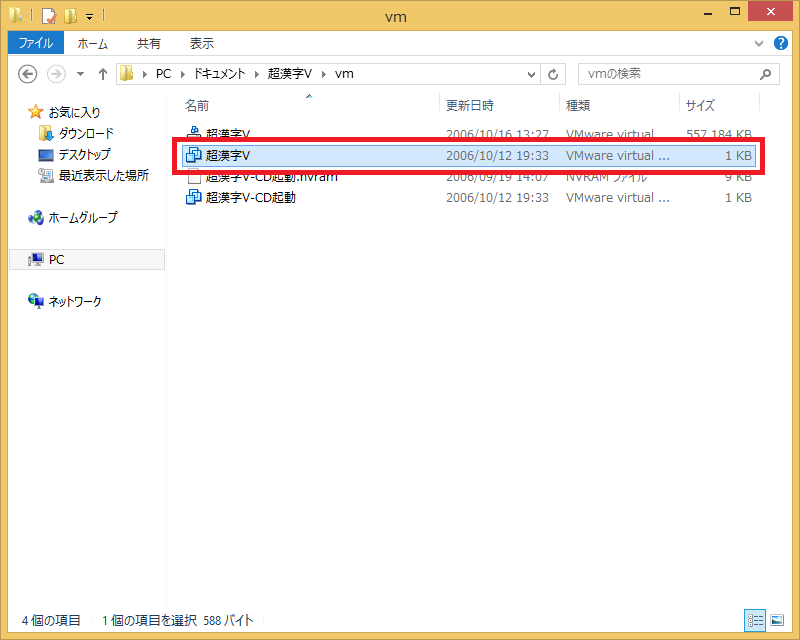Open ネットワーク in the navigation pane
Screen dimensions: 800x640
click(75, 301)
